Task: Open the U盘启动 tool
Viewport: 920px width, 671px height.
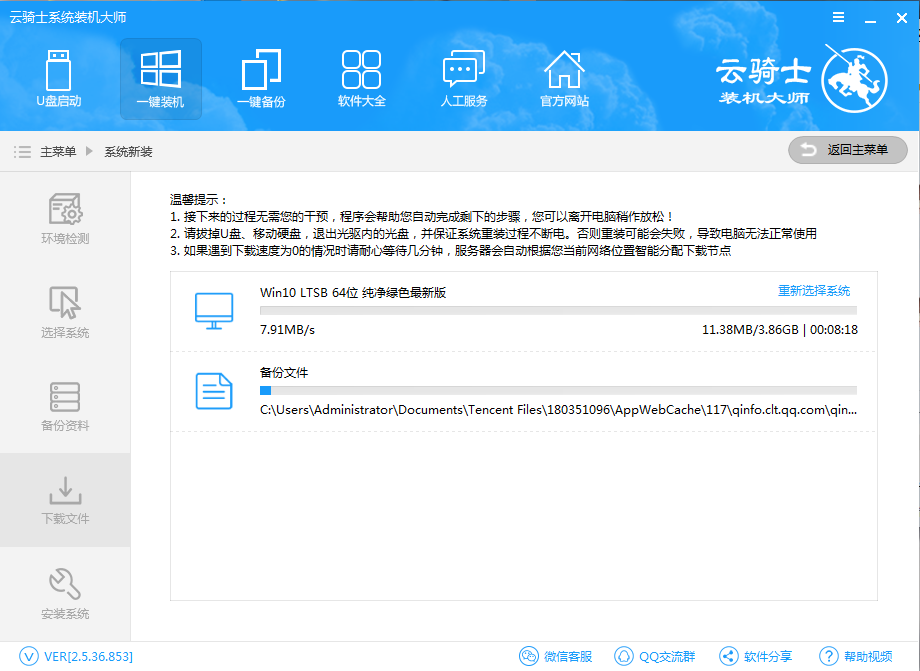Action: [59, 79]
